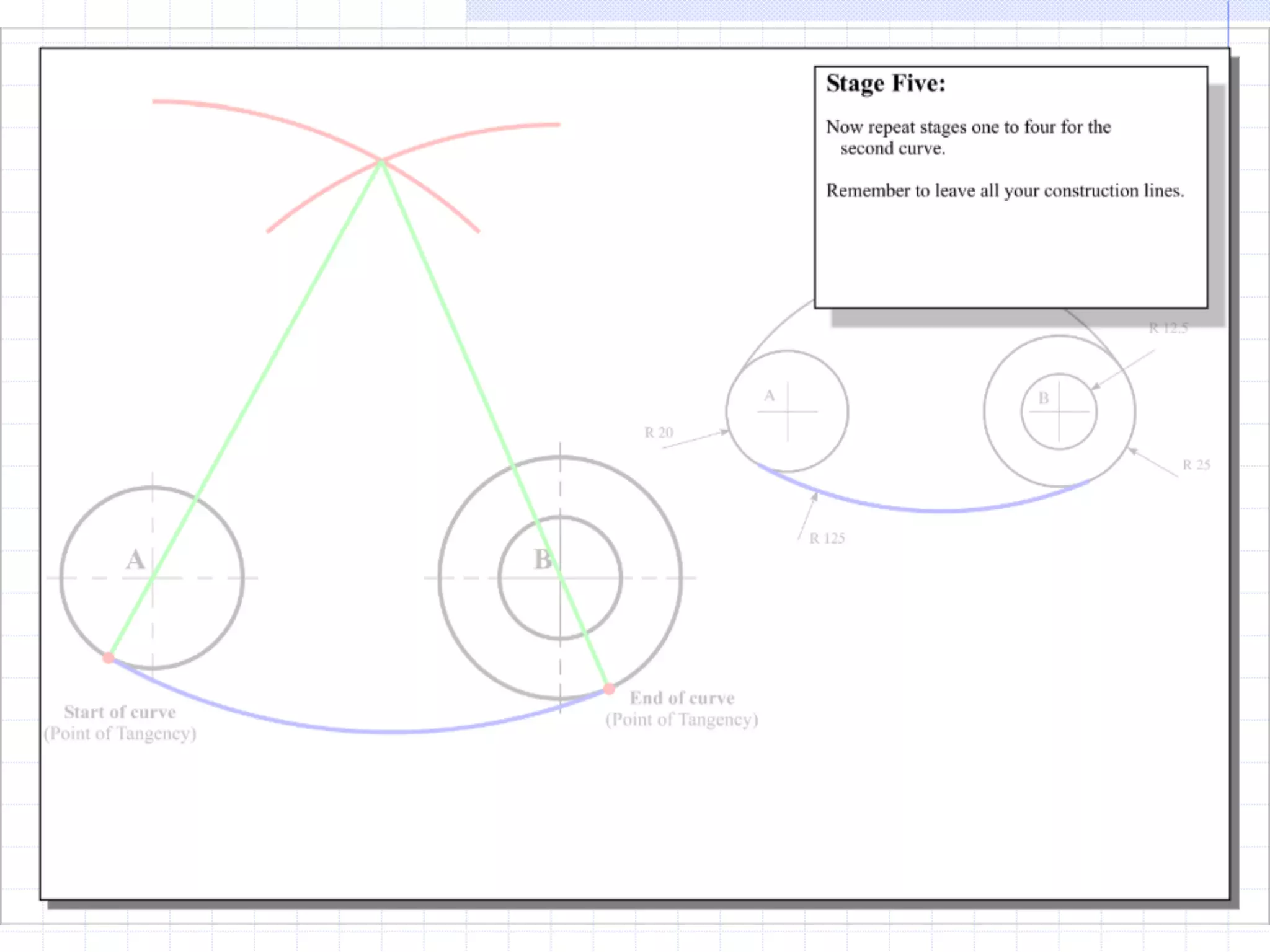Image resolution: width=1270 pixels, height=952 pixels.
Task: Click the 'R 12.5' dimension label
Action: click(1168, 328)
